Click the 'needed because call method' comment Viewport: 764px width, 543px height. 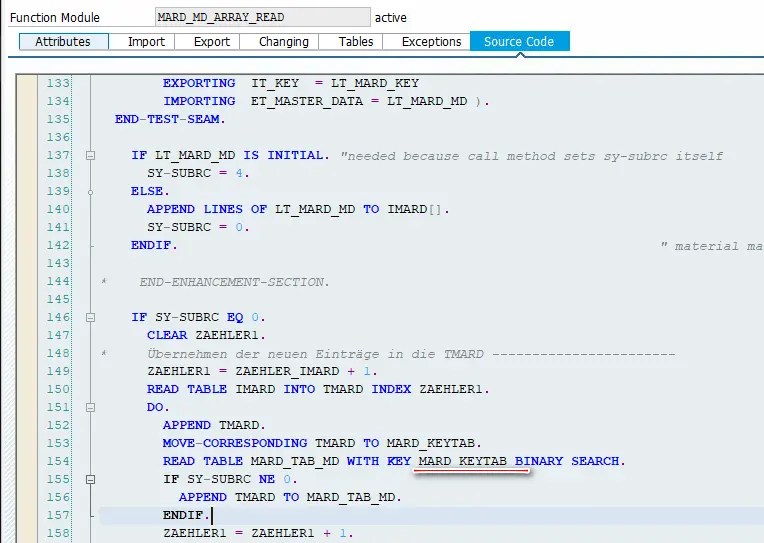pyautogui.click(x=532, y=156)
